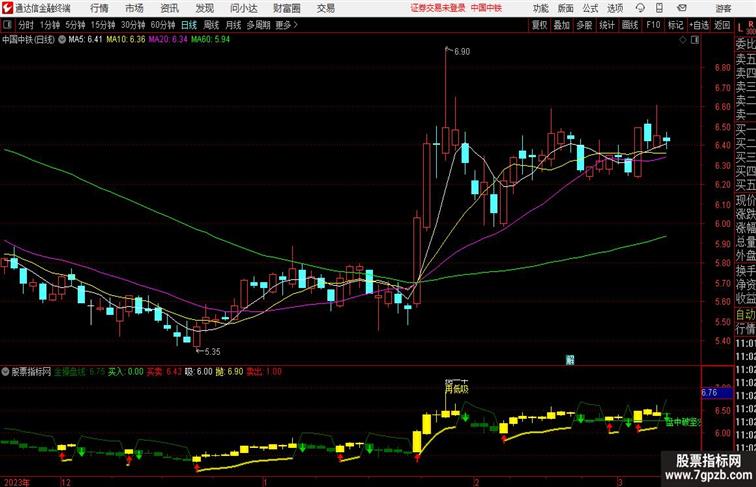This screenshot has width=756, height=487.
Task: Open the 版面 menu
Action: 566,8
